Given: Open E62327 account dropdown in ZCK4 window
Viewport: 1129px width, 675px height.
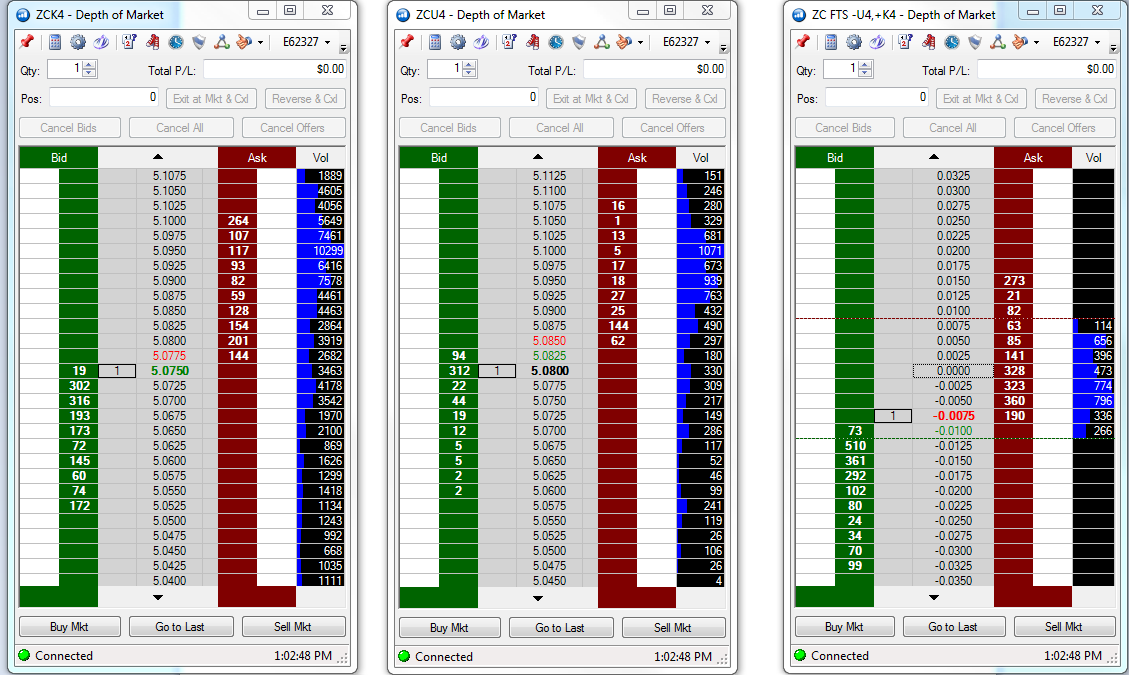Looking at the screenshot, I should click(x=306, y=42).
